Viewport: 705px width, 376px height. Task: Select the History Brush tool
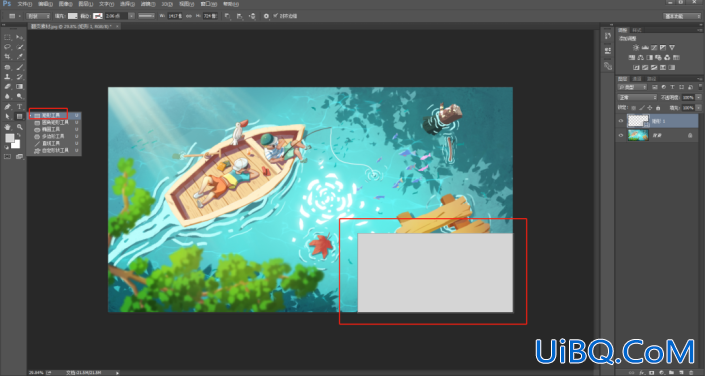tap(19, 77)
